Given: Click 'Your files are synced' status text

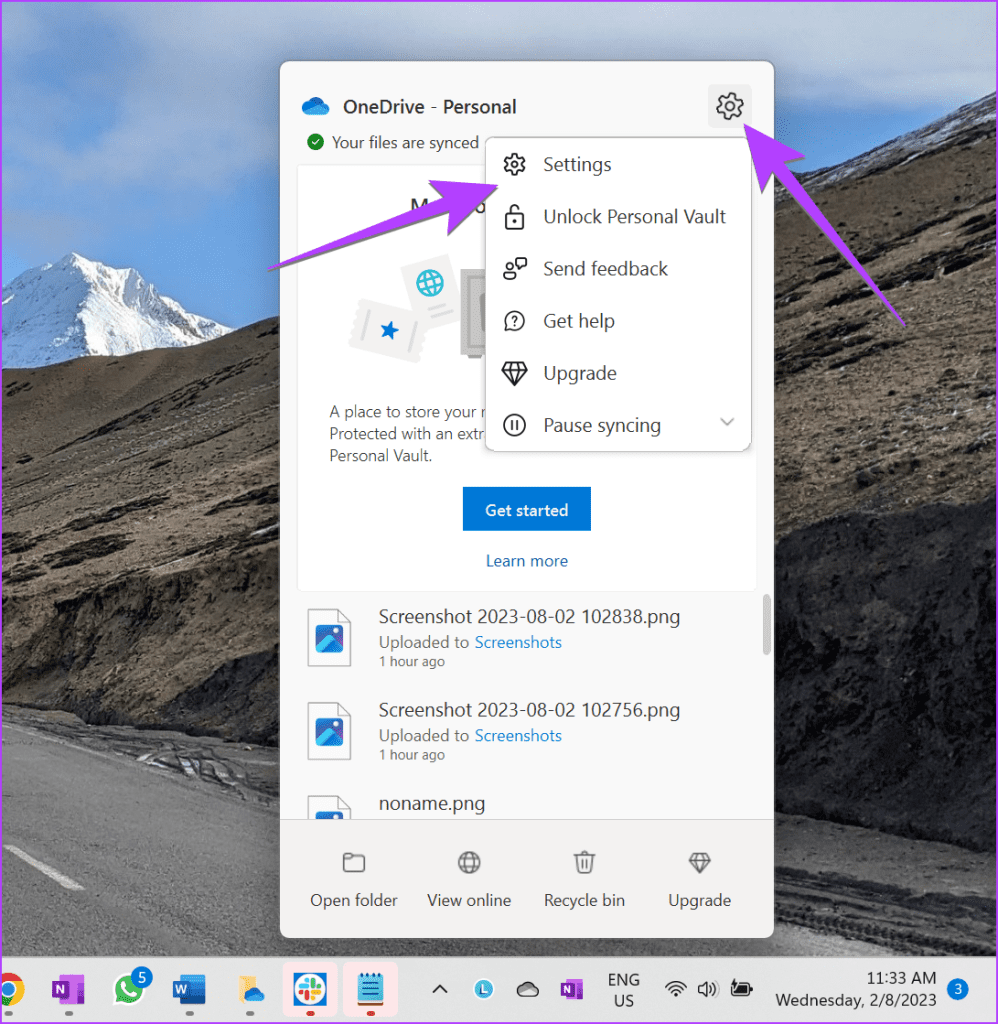Looking at the screenshot, I should 405,142.
